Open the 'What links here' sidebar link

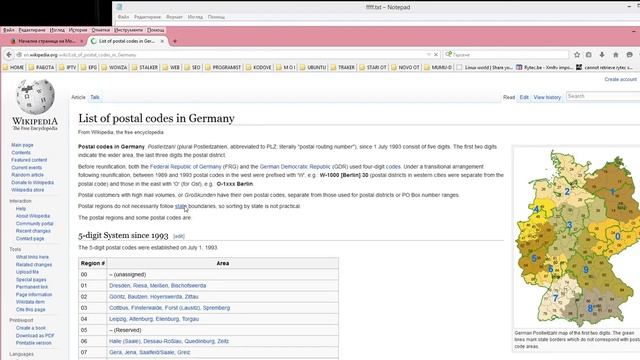point(32,257)
